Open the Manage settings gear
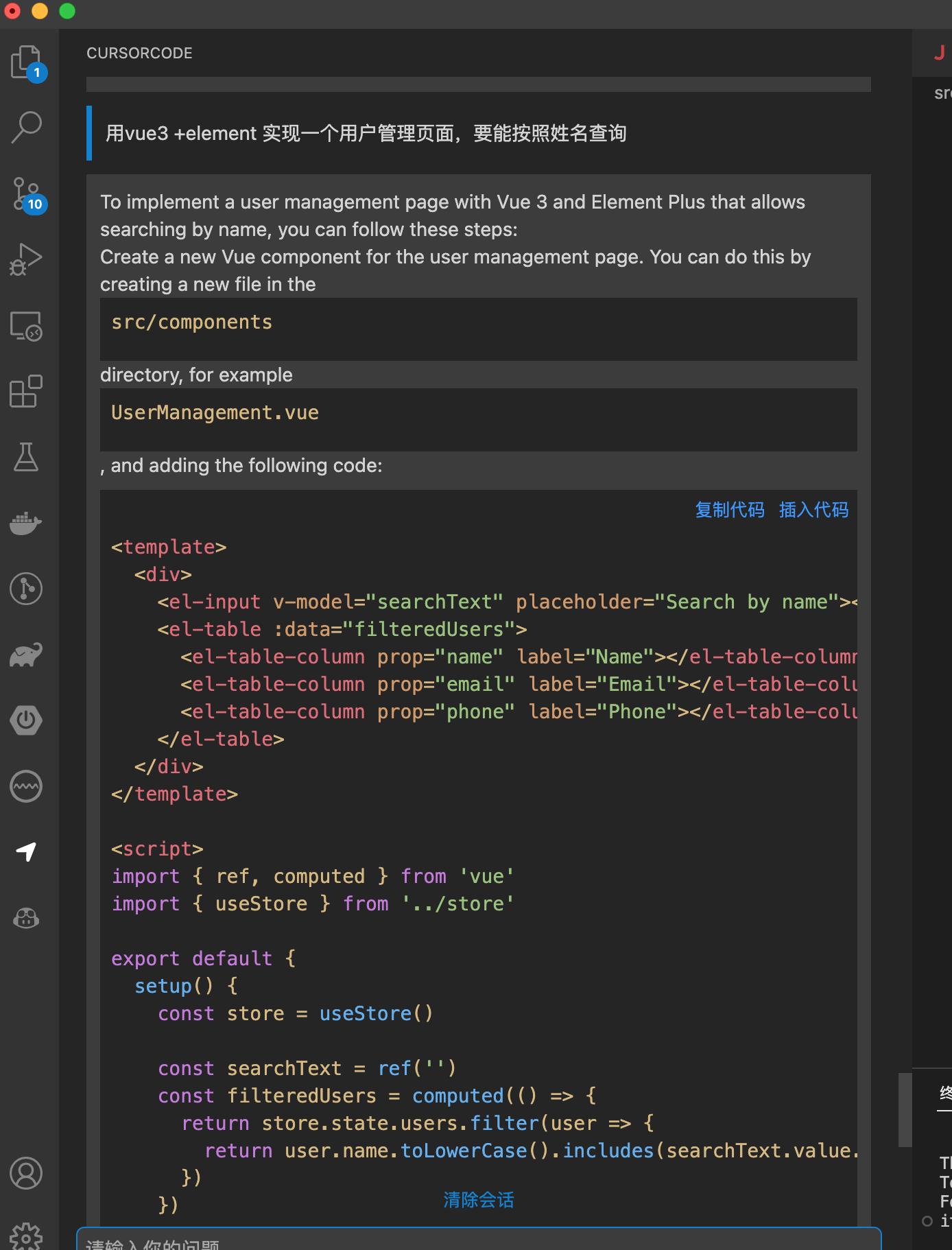 (x=27, y=1236)
